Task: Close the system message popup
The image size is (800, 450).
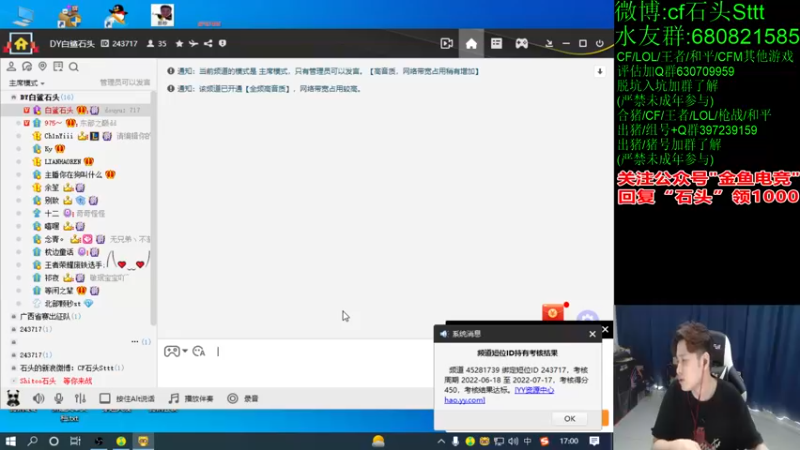Action: 592,334
